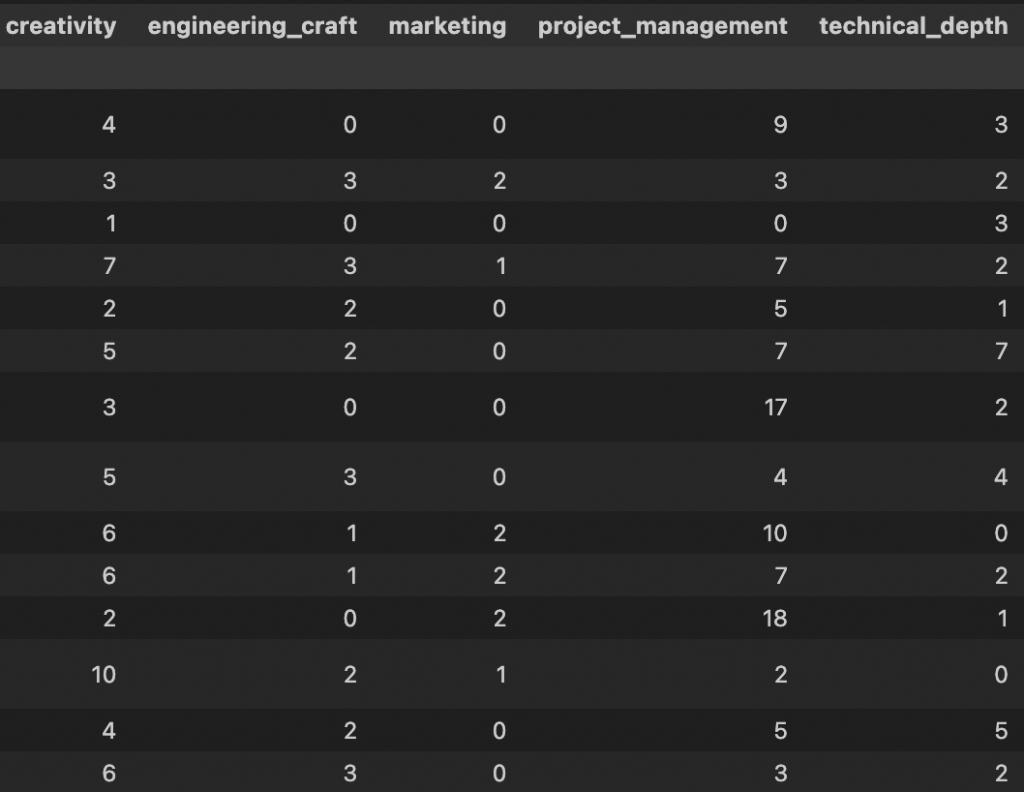1024x792 pixels.
Task: Select the engineering_craft cell in the creativity-7 row
Action: (350, 265)
